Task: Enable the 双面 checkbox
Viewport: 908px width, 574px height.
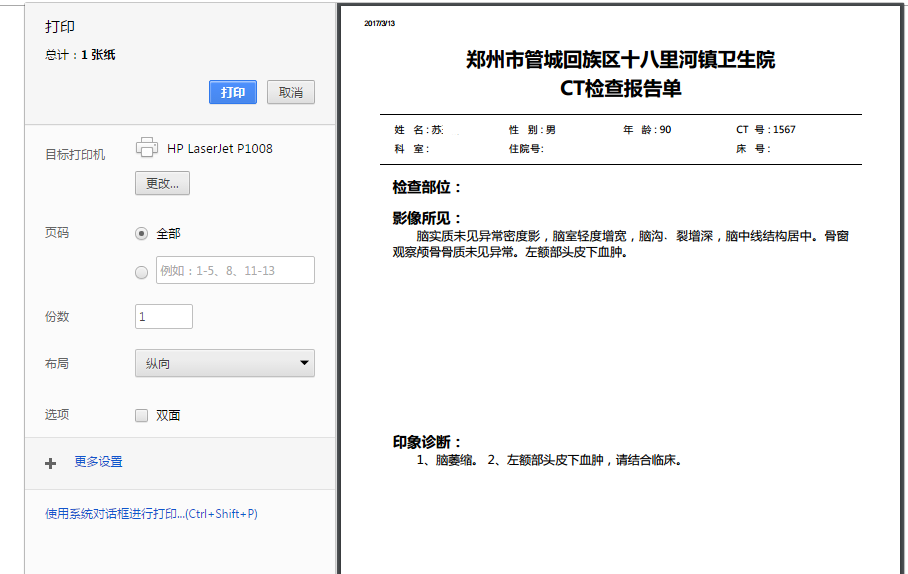Action: 141,415
